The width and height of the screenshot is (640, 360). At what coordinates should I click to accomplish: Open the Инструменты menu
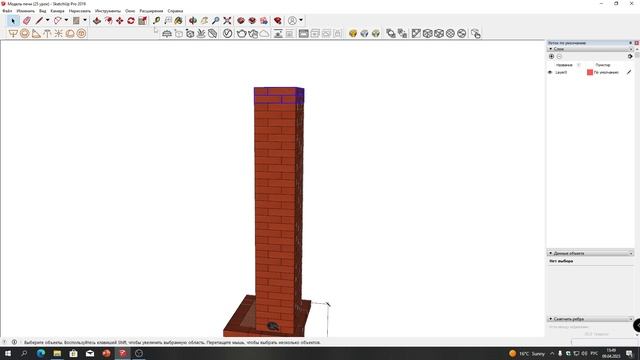(x=107, y=11)
